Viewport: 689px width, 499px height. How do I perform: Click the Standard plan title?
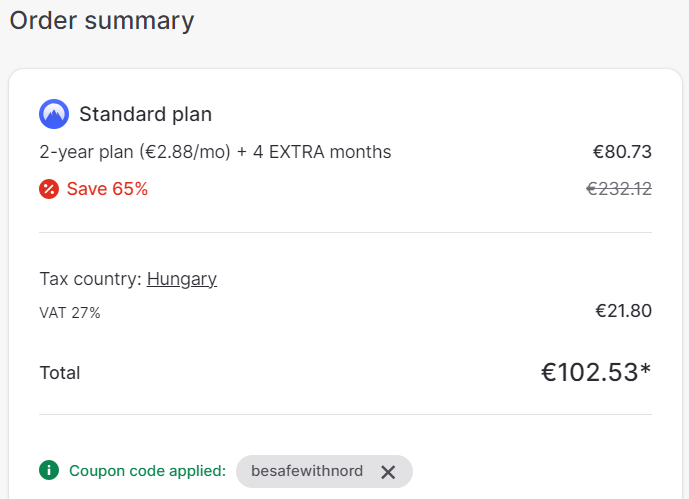point(145,114)
